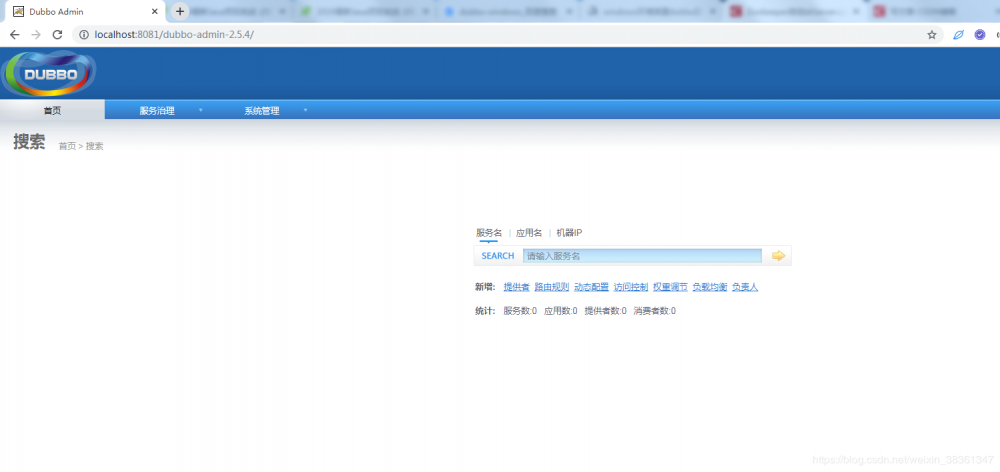Click the browser forward arrow
Viewport: 1000px width, 472px height.
click(36, 35)
